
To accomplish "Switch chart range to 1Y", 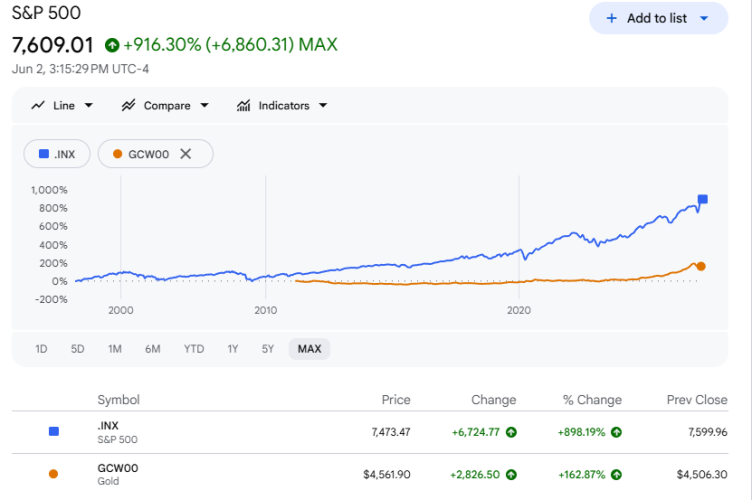I will click(233, 349).
